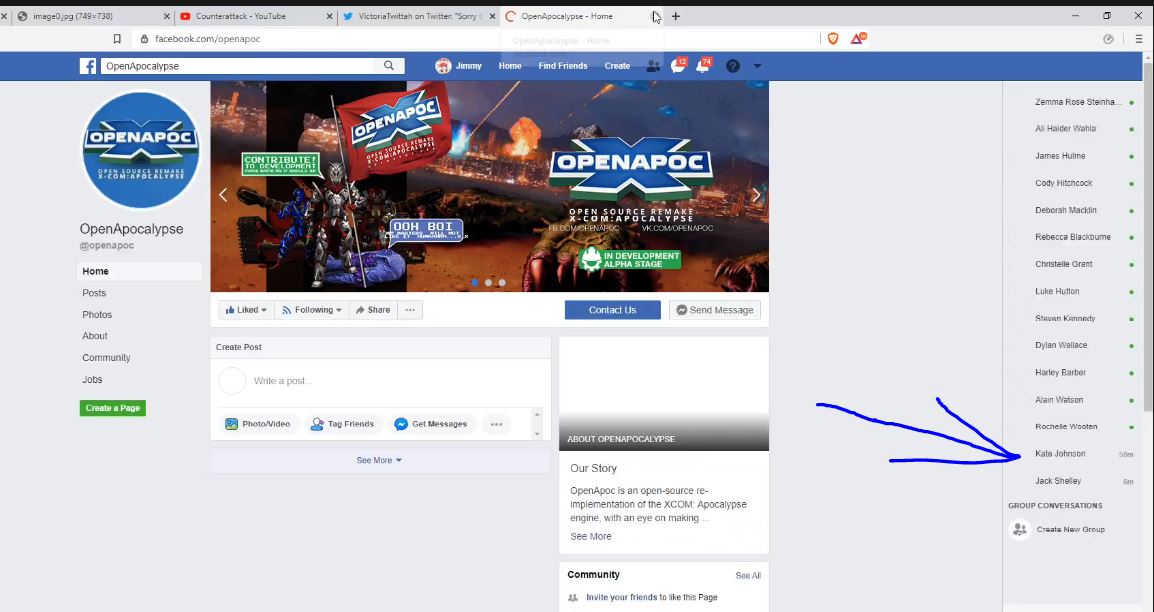Screen dimensions: 1154x612
Task: Click See More under Our Story
Action: point(590,536)
